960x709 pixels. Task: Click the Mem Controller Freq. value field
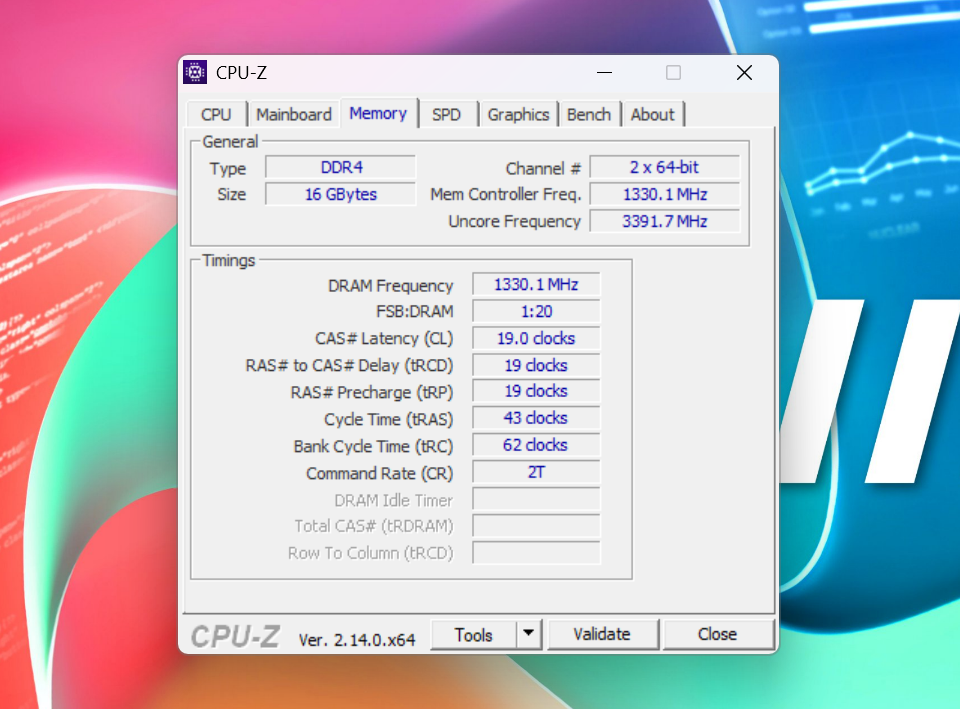point(665,194)
